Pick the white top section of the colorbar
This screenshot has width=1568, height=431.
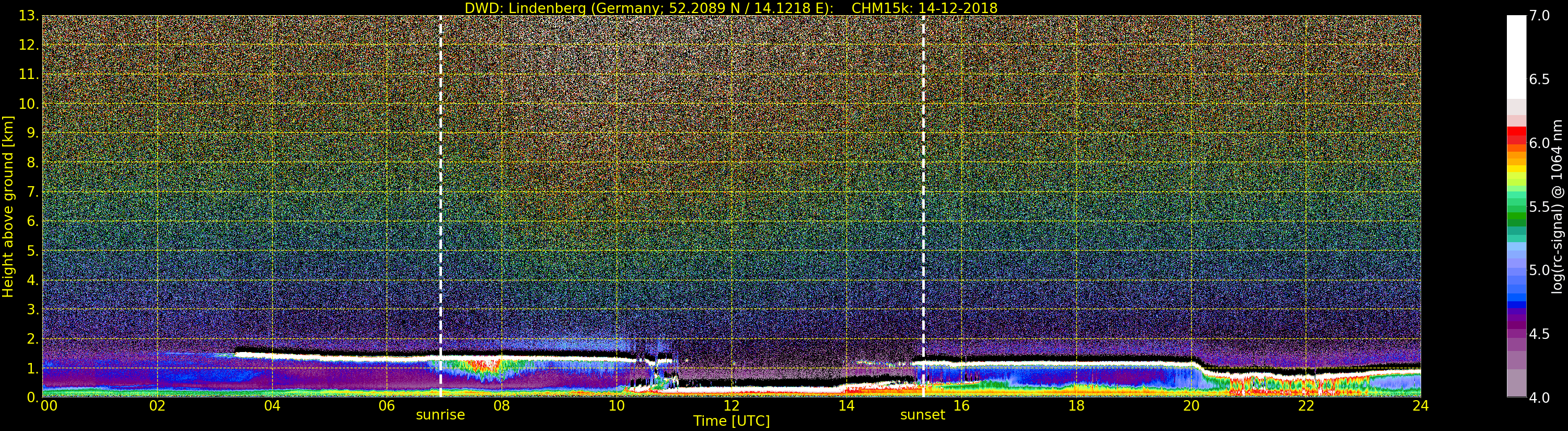1516,58
